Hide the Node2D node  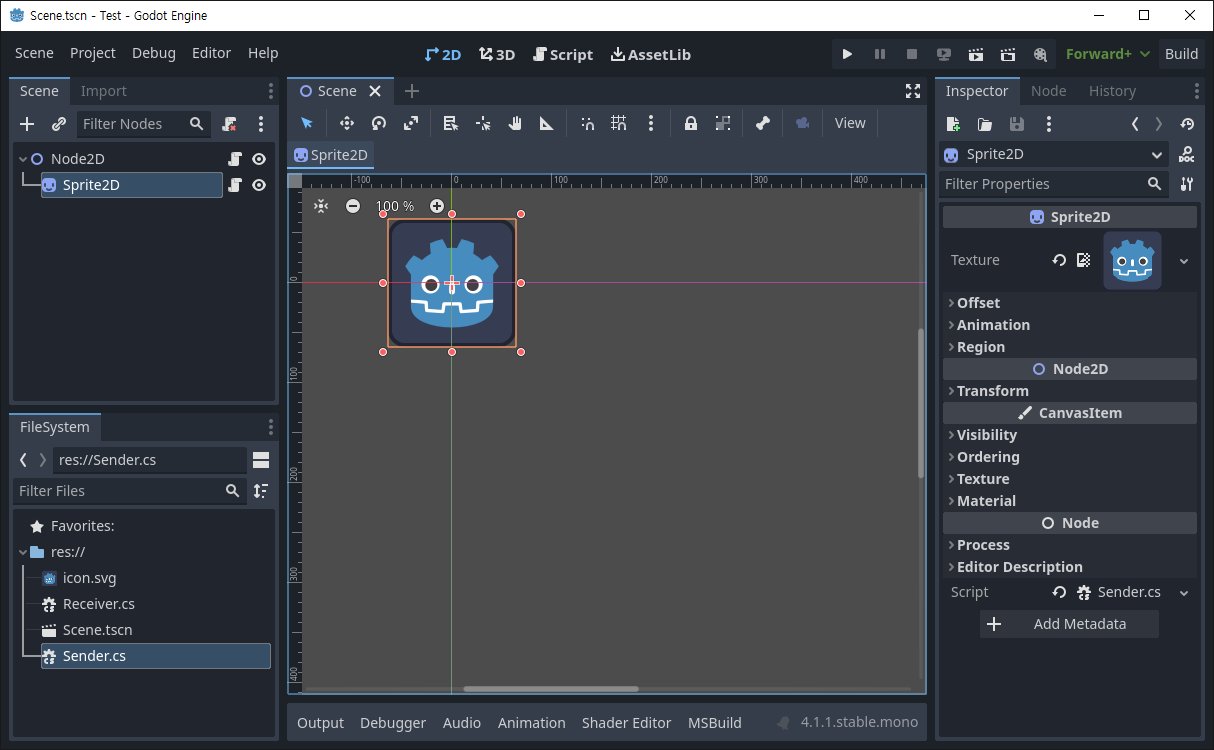259,159
